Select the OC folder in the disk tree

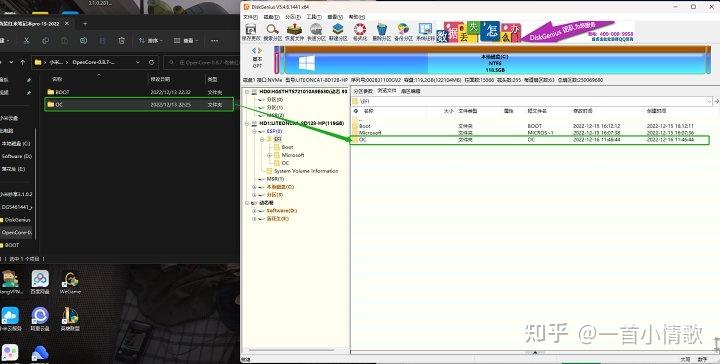coord(281,163)
